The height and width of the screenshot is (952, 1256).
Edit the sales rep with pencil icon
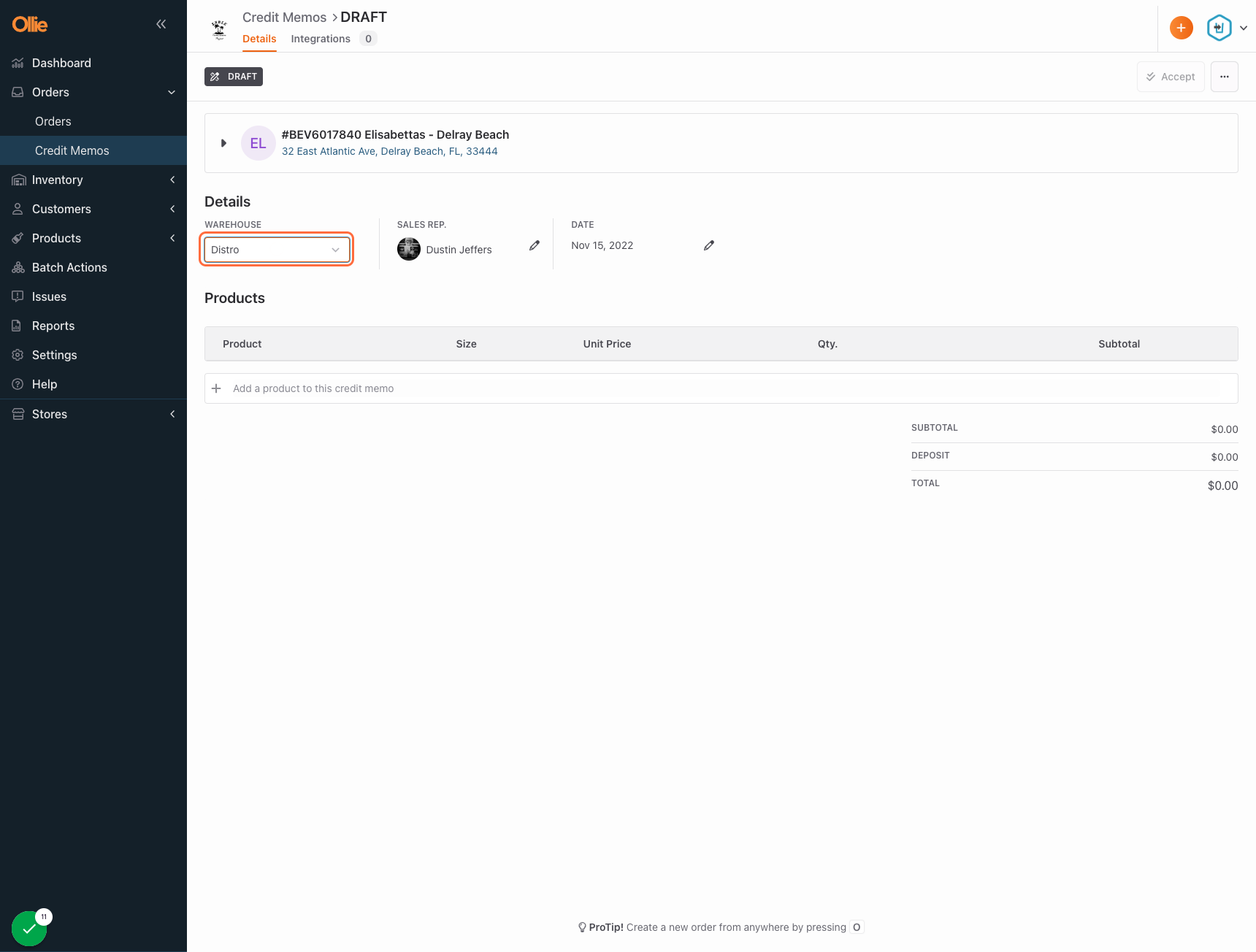pos(535,245)
